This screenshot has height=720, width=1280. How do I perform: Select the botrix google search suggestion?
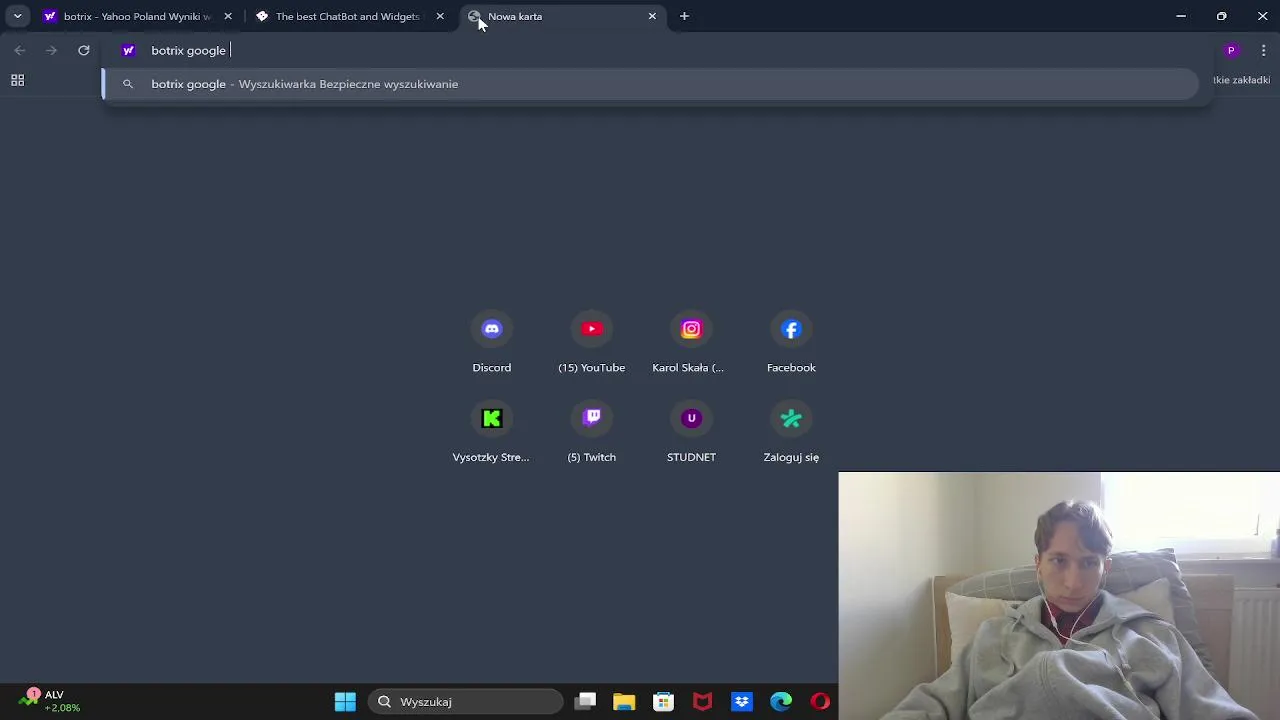coord(650,84)
